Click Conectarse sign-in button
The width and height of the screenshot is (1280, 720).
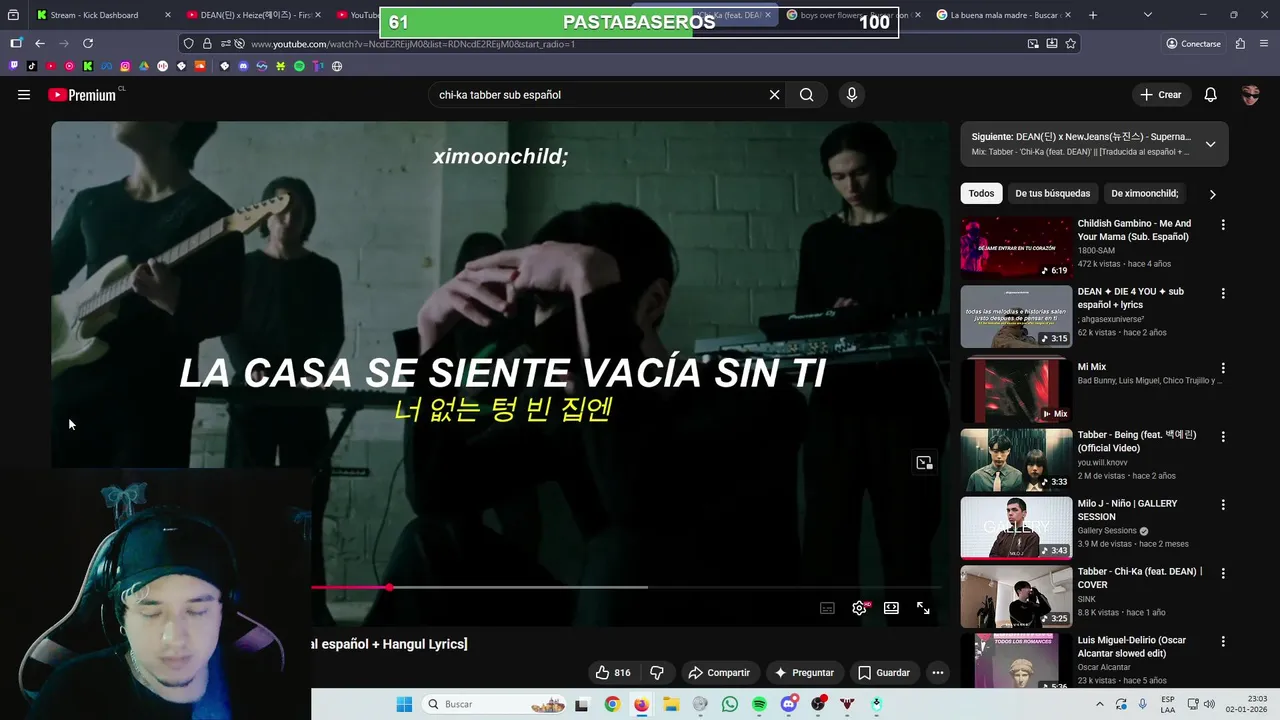[1194, 44]
